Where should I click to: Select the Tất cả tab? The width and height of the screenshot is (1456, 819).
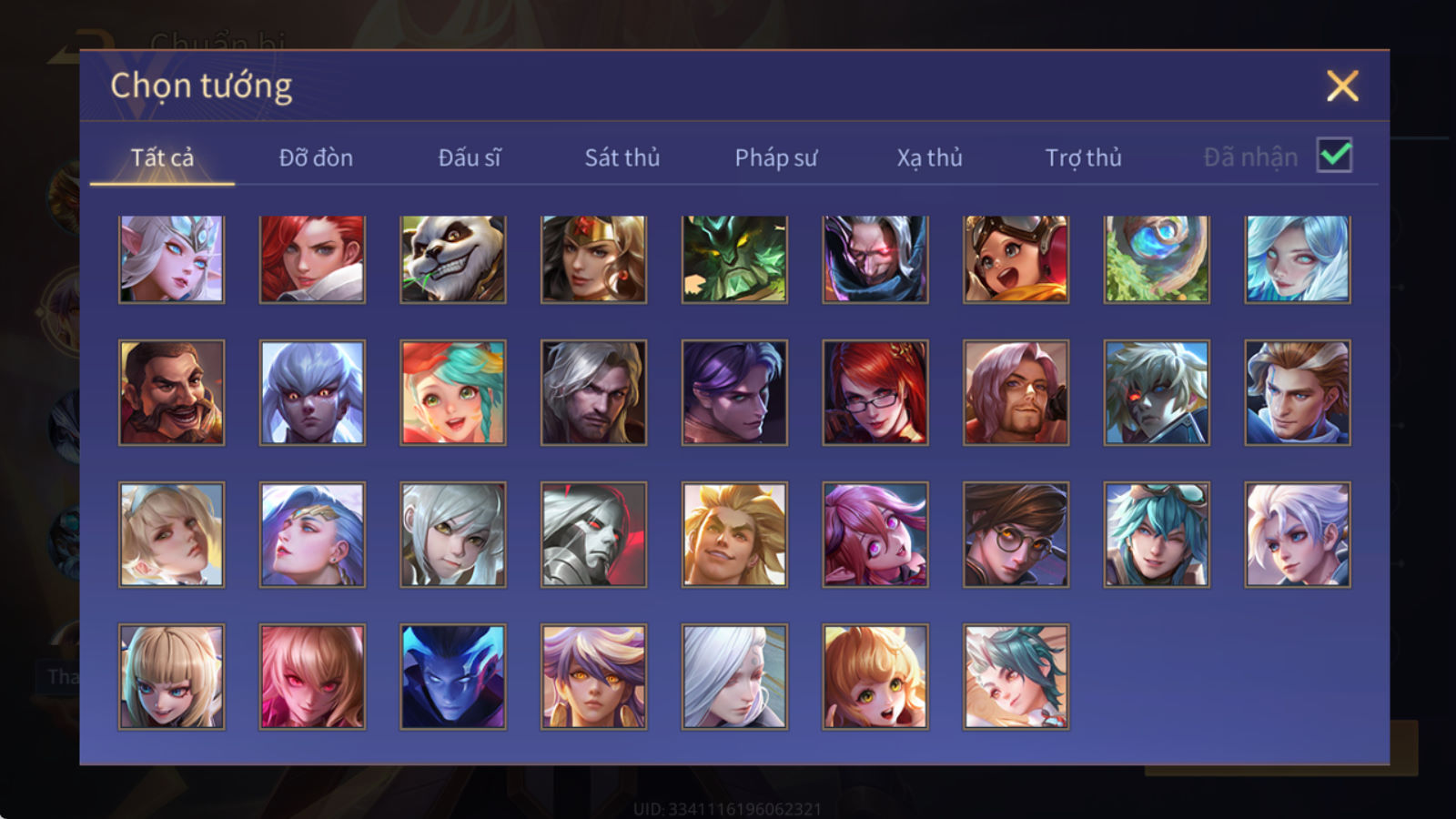tap(162, 157)
